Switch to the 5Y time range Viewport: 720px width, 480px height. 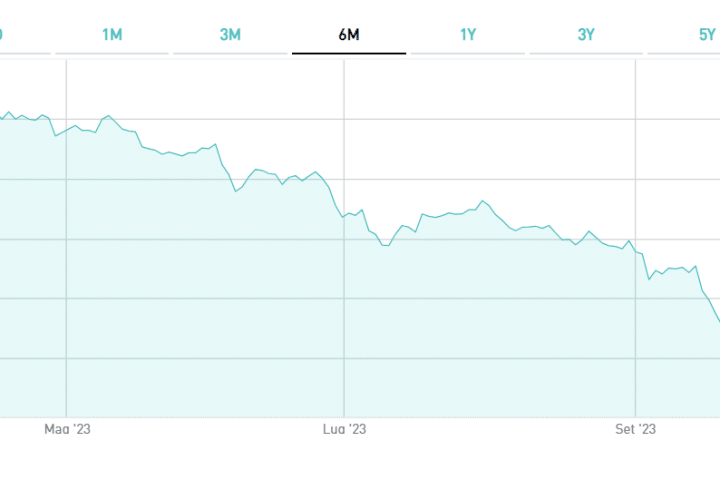[x=706, y=35]
